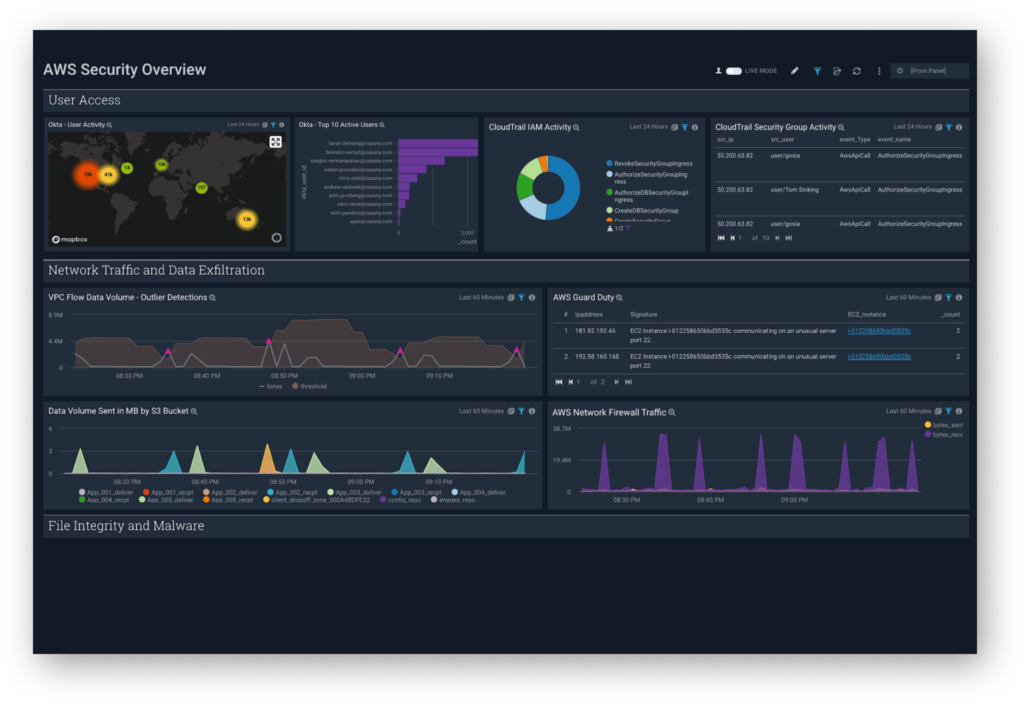Click the pencil edit dashboard icon
Image resolution: width=1024 pixels, height=704 pixels.
click(795, 71)
